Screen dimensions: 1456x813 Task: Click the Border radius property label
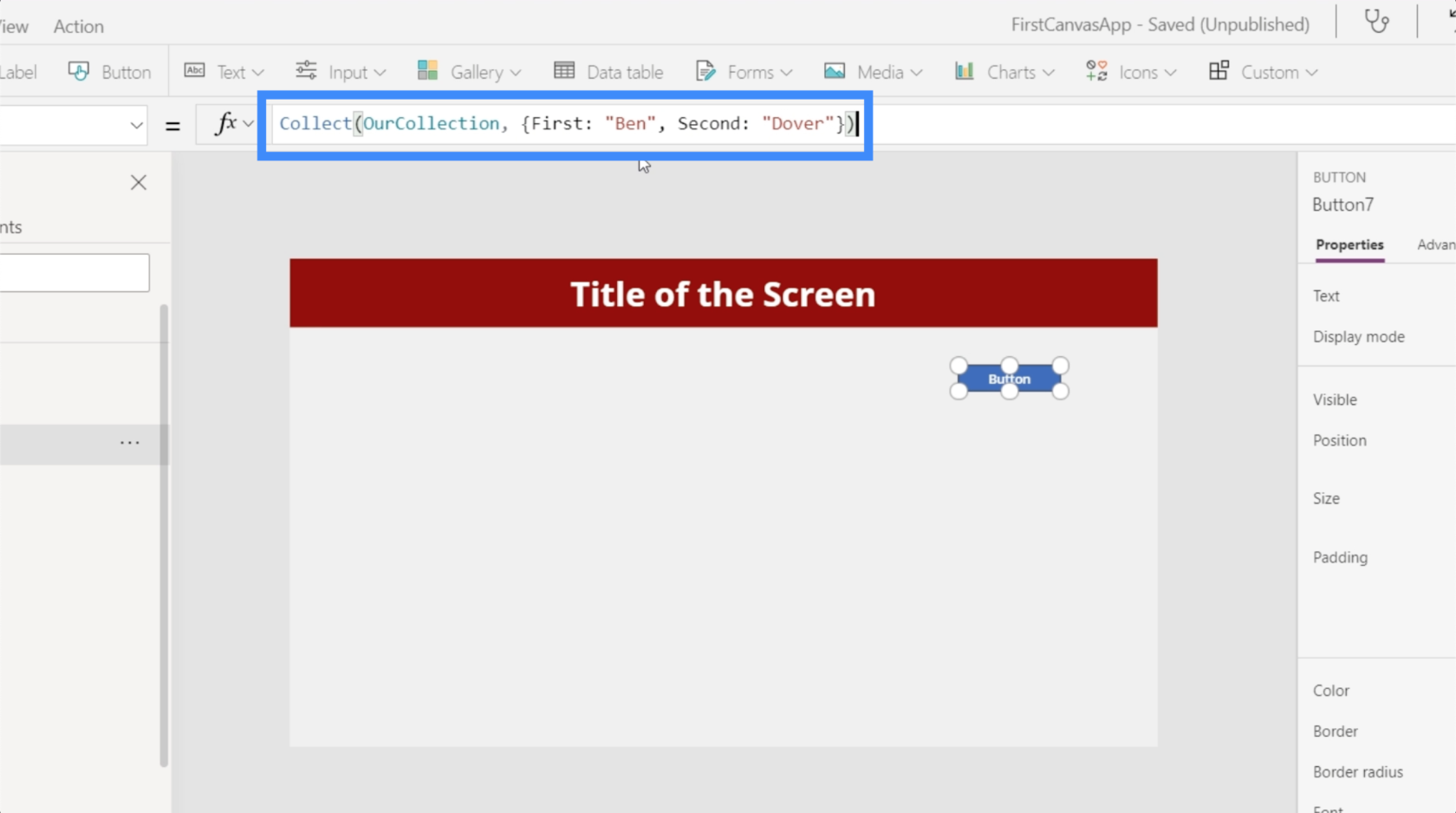[x=1357, y=772]
